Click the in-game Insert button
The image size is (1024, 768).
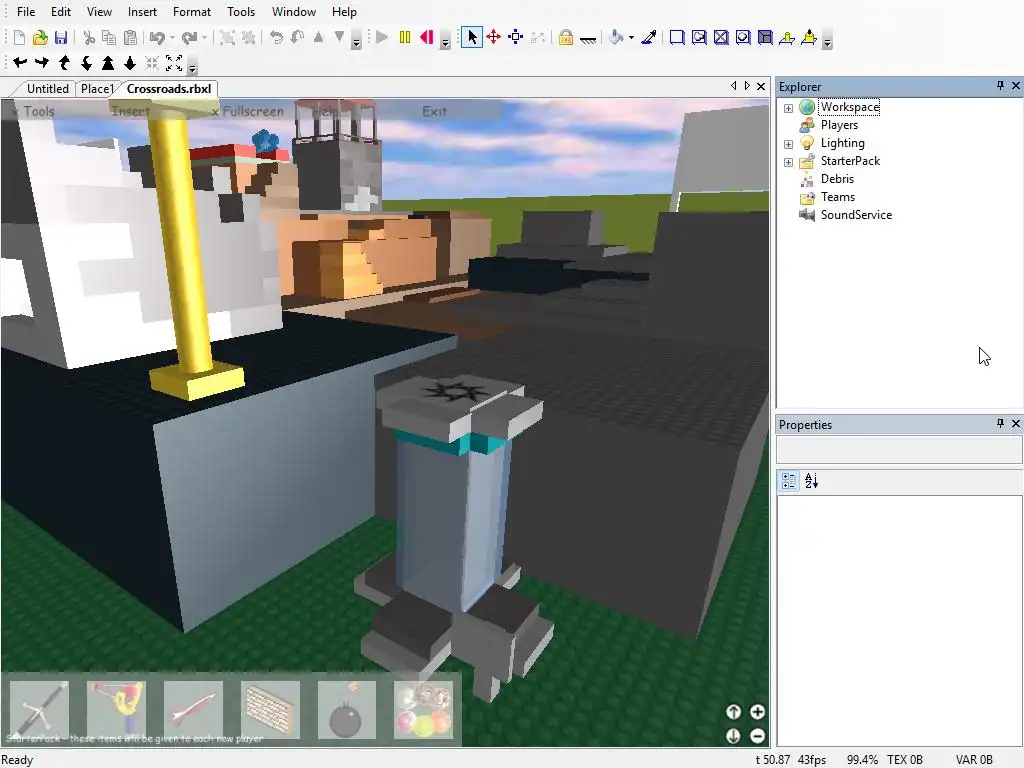point(130,112)
